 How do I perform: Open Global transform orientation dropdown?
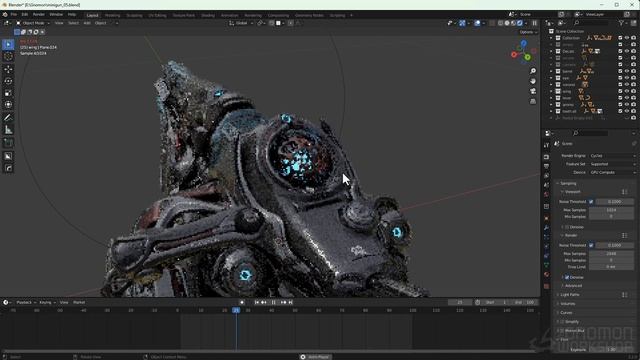coord(240,23)
